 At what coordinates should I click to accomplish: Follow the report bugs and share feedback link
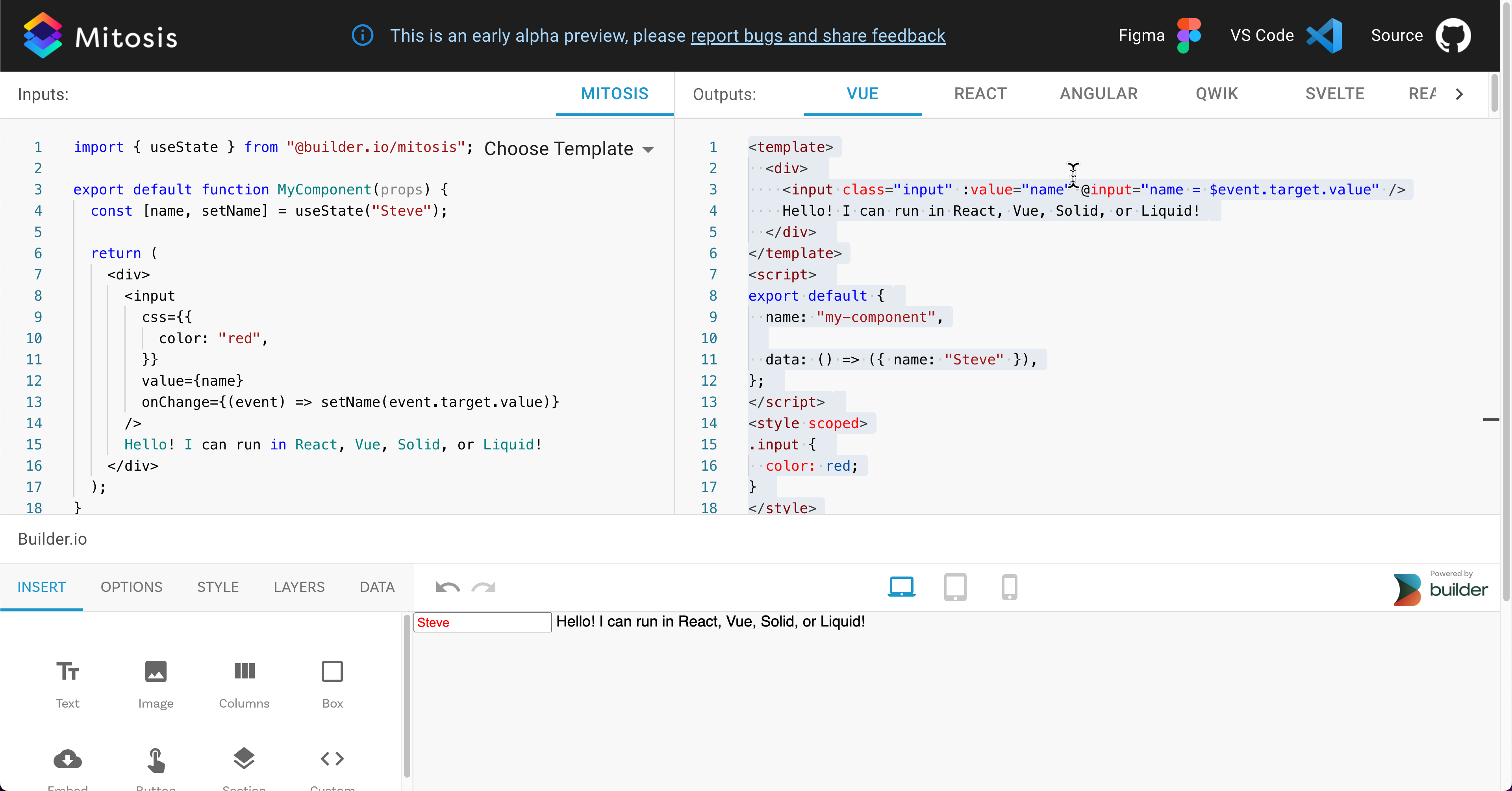(x=818, y=36)
